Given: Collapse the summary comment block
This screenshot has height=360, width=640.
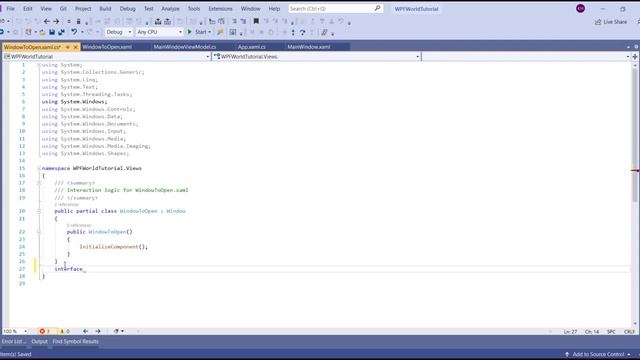Looking at the screenshot, I should (39, 183).
